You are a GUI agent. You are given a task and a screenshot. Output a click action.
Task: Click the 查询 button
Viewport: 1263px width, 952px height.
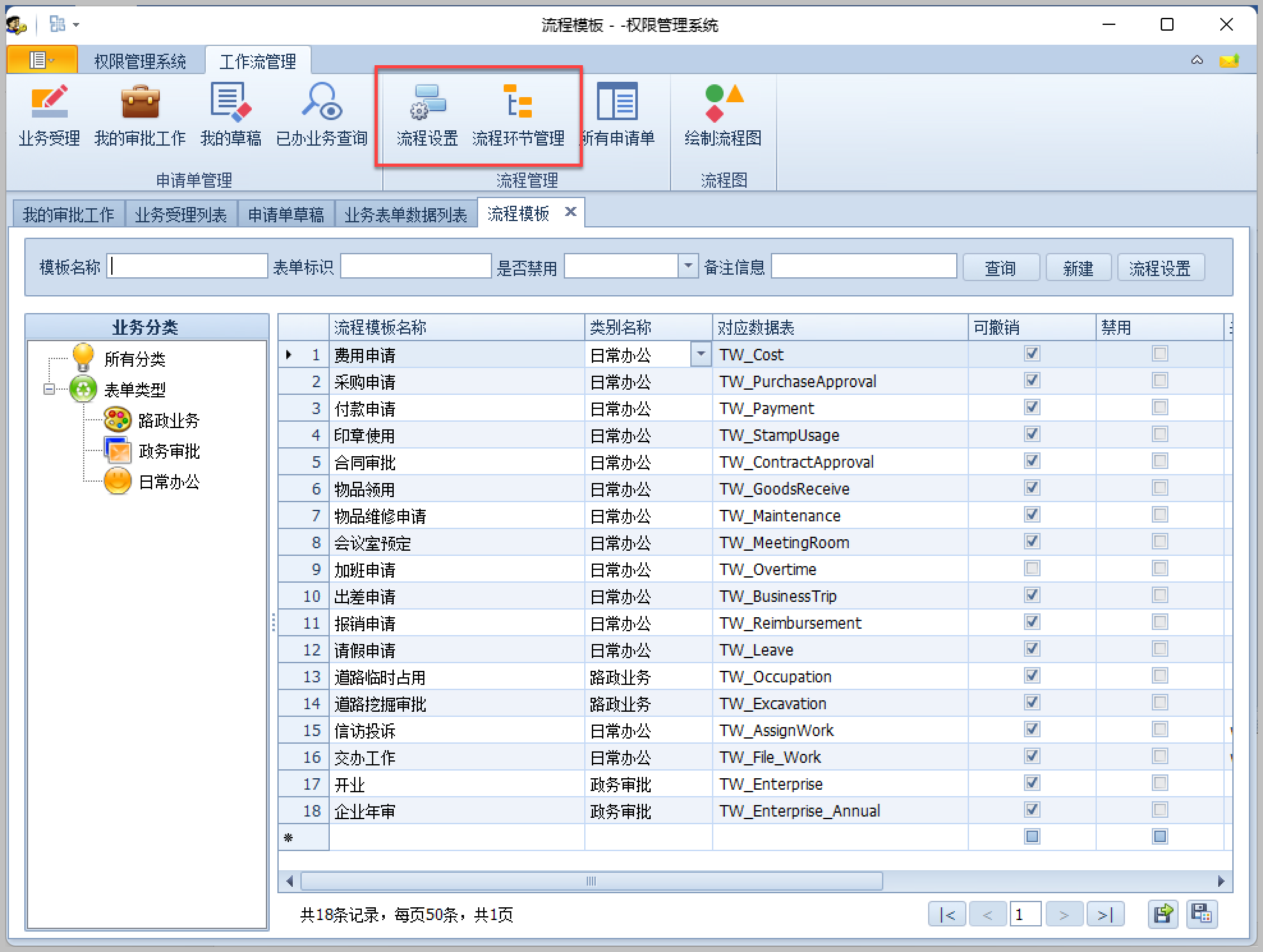[1000, 268]
